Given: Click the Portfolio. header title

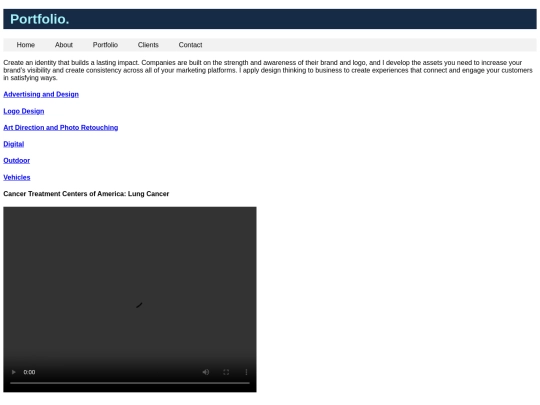Looking at the screenshot, I should (x=40, y=19).
